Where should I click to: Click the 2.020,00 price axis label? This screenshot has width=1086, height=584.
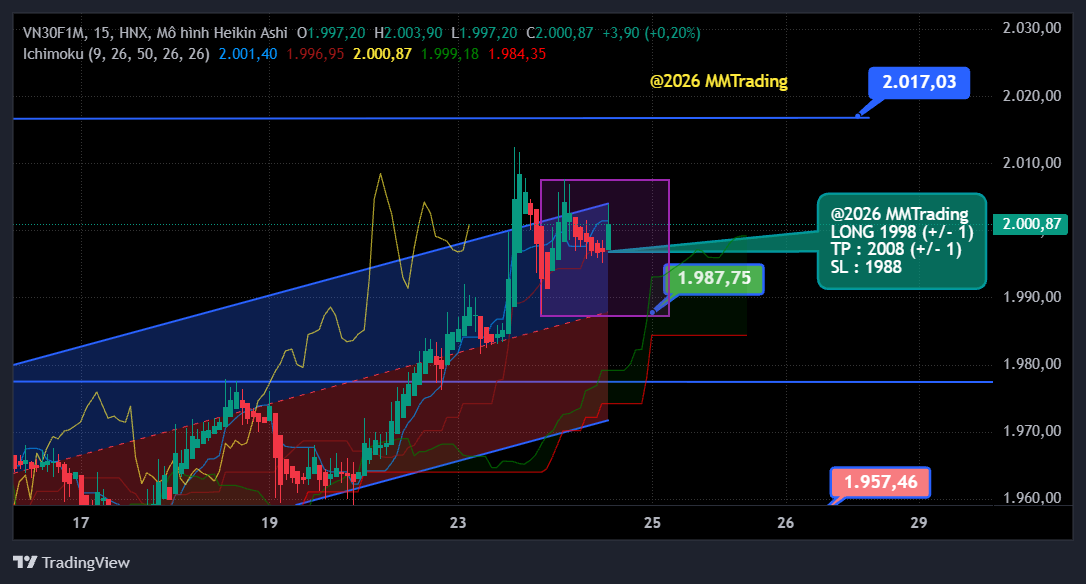point(1032,96)
